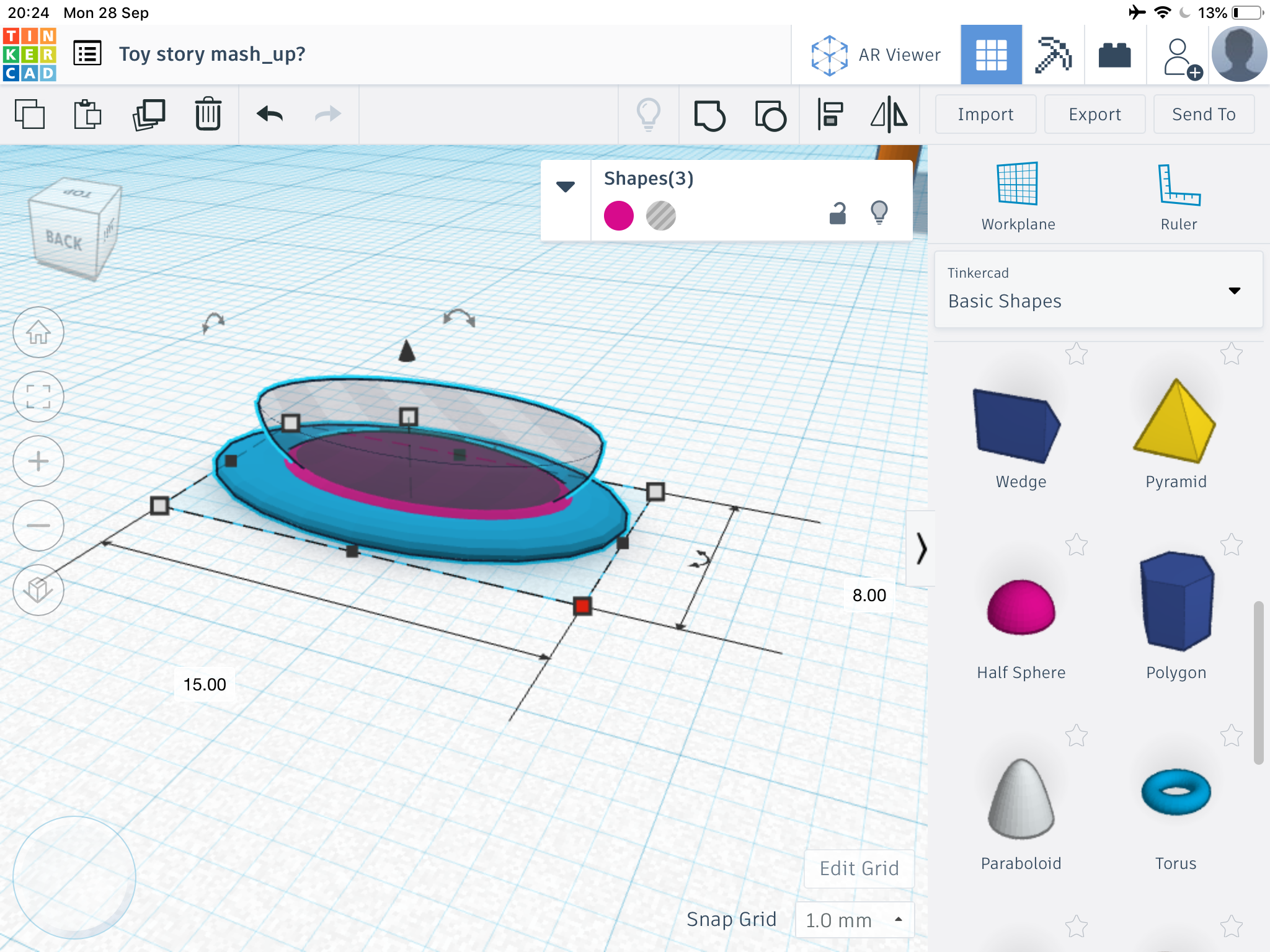Image resolution: width=1270 pixels, height=952 pixels.
Task: Select the Torus shape
Action: 1176,818
